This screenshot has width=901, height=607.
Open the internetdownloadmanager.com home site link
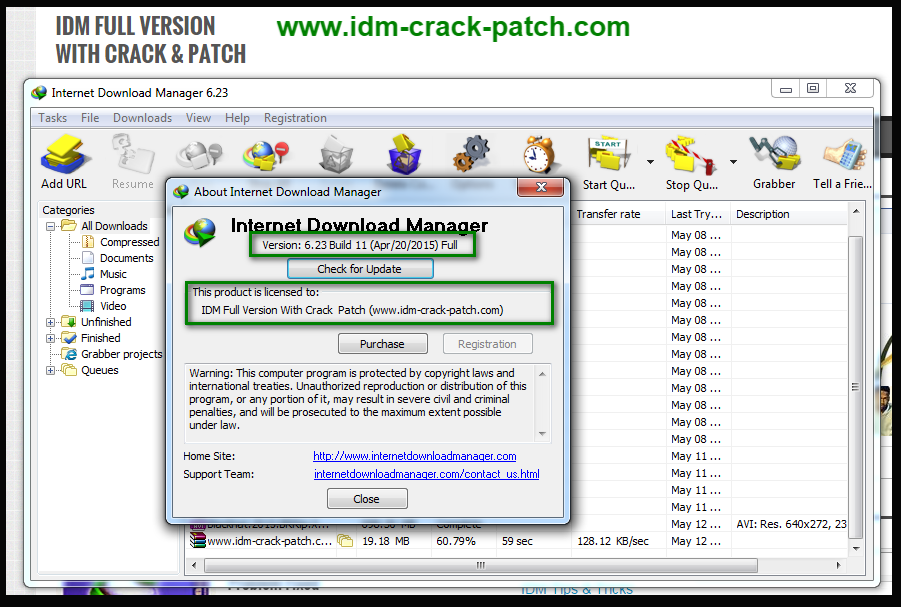414,456
